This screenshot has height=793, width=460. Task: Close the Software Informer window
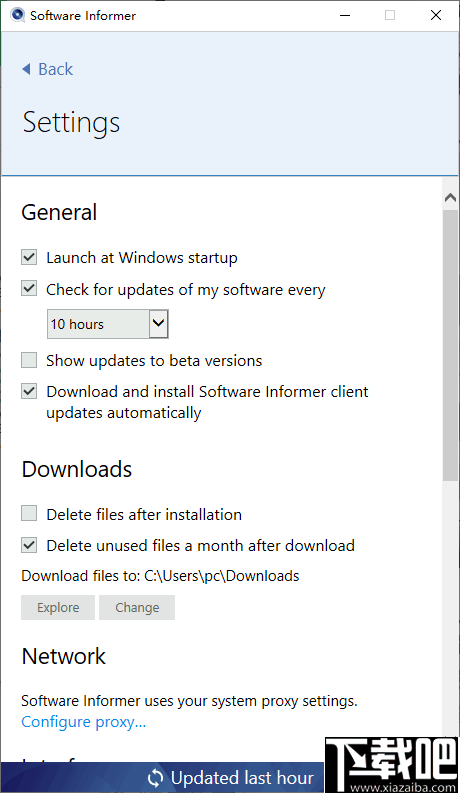pos(436,16)
